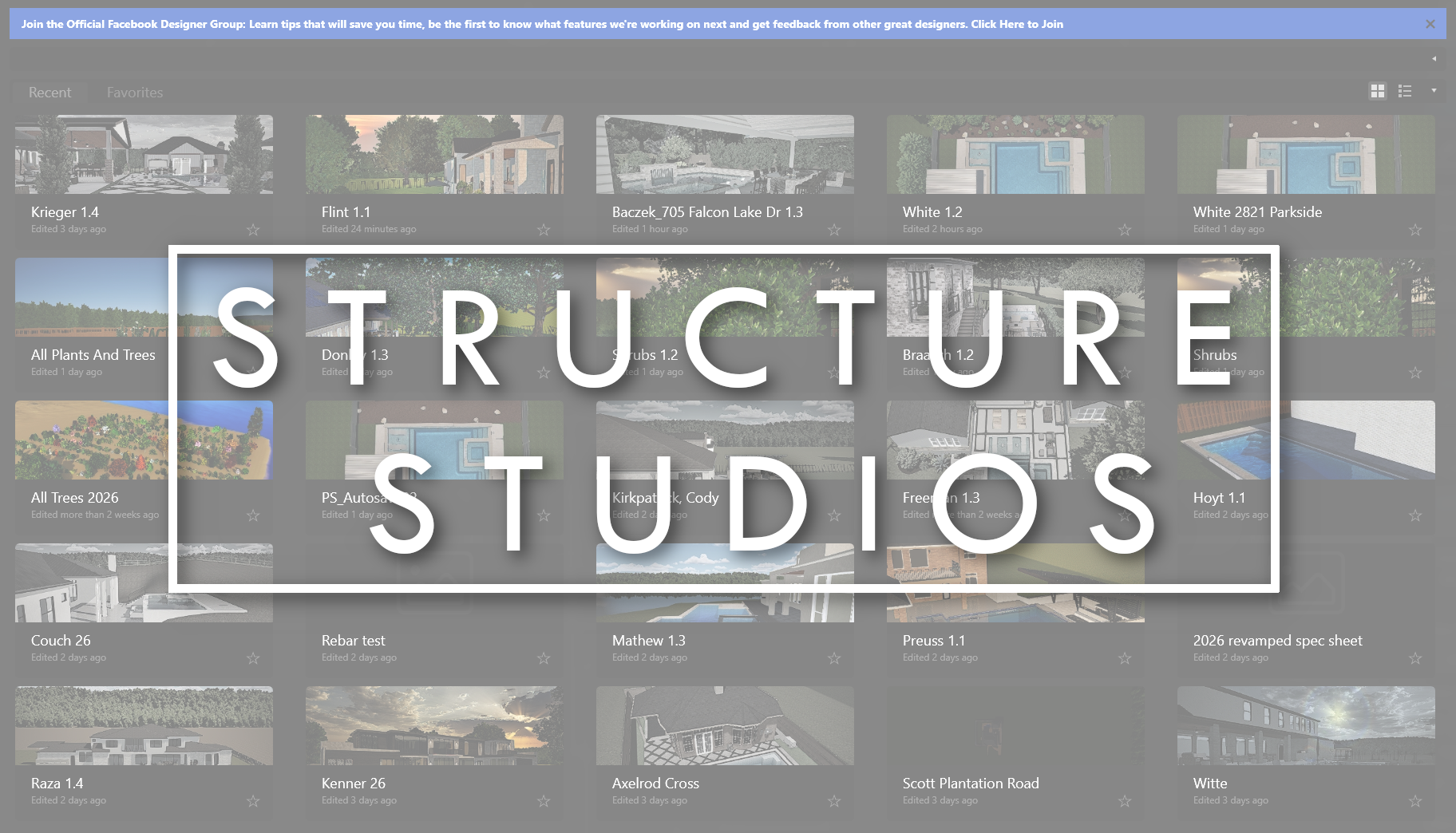Star the White 2821 Parkside project

pos(1415,230)
